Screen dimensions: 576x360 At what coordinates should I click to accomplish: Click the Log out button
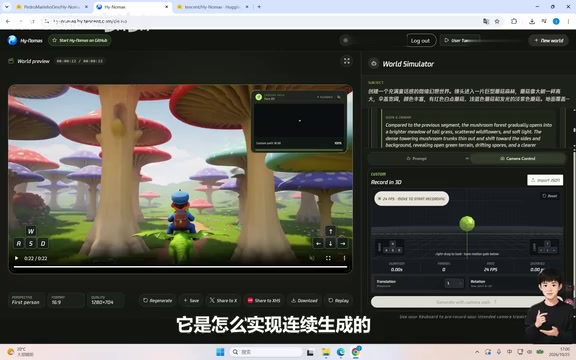[421, 40]
